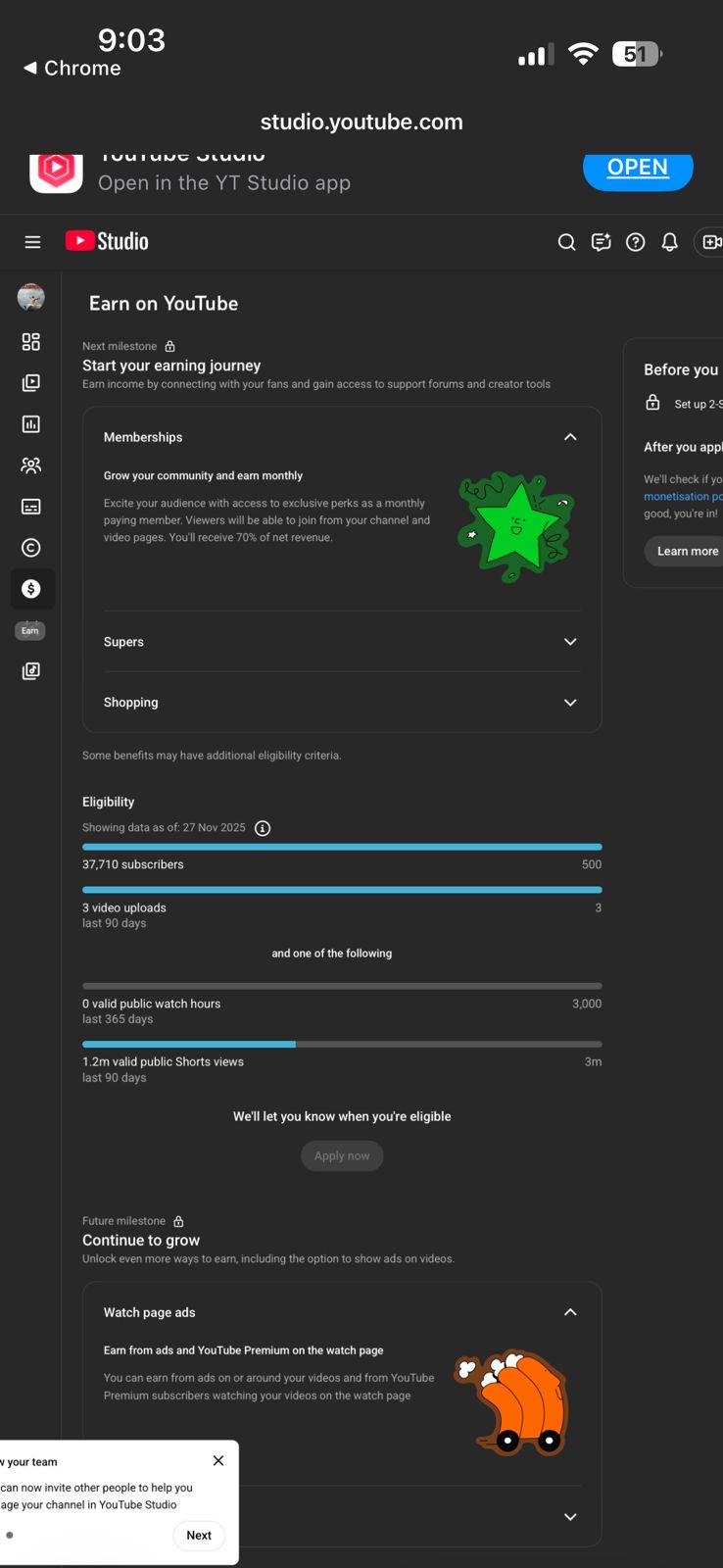Open Content section in the sidebar
This screenshot has height=1568, width=723.
click(31, 383)
